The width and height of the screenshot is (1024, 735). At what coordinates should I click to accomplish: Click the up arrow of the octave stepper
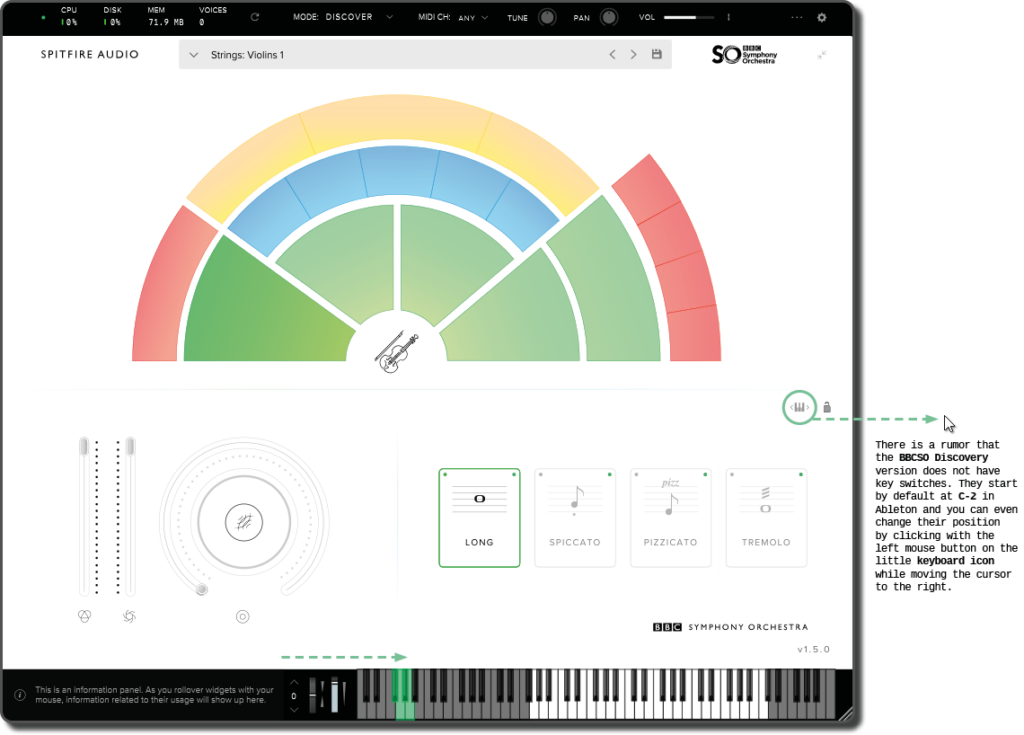click(294, 683)
